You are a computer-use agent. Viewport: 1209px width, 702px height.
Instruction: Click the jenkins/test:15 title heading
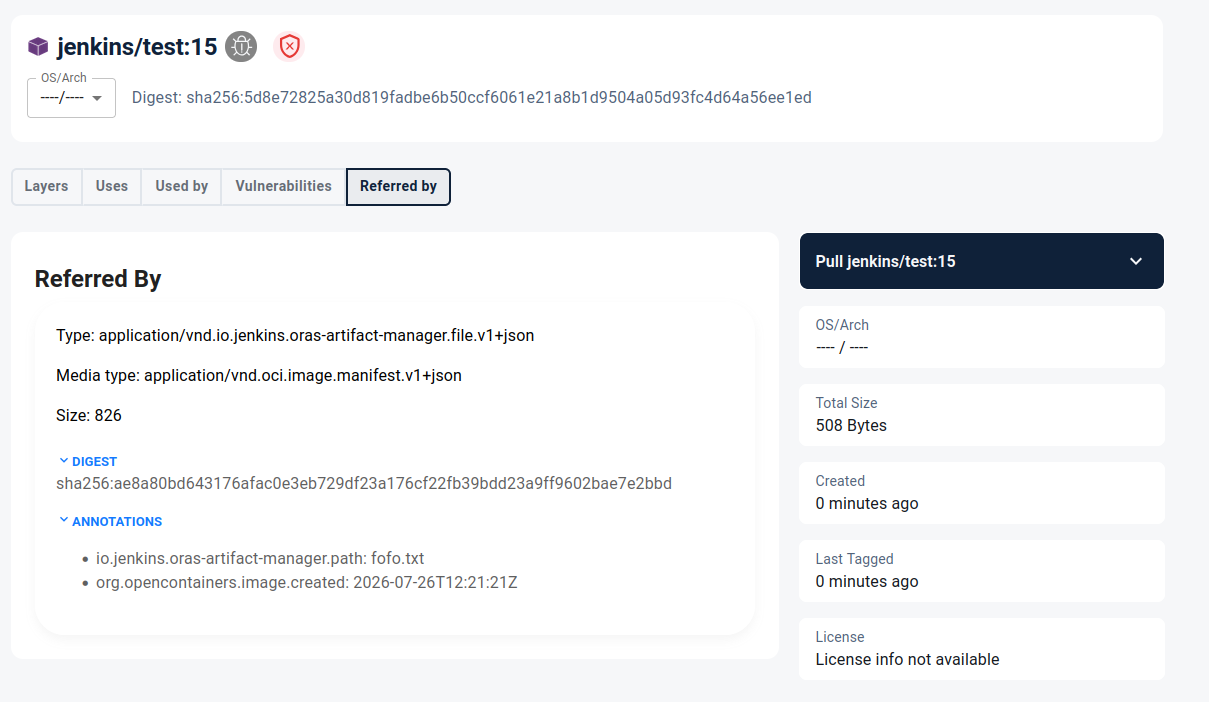pos(137,46)
